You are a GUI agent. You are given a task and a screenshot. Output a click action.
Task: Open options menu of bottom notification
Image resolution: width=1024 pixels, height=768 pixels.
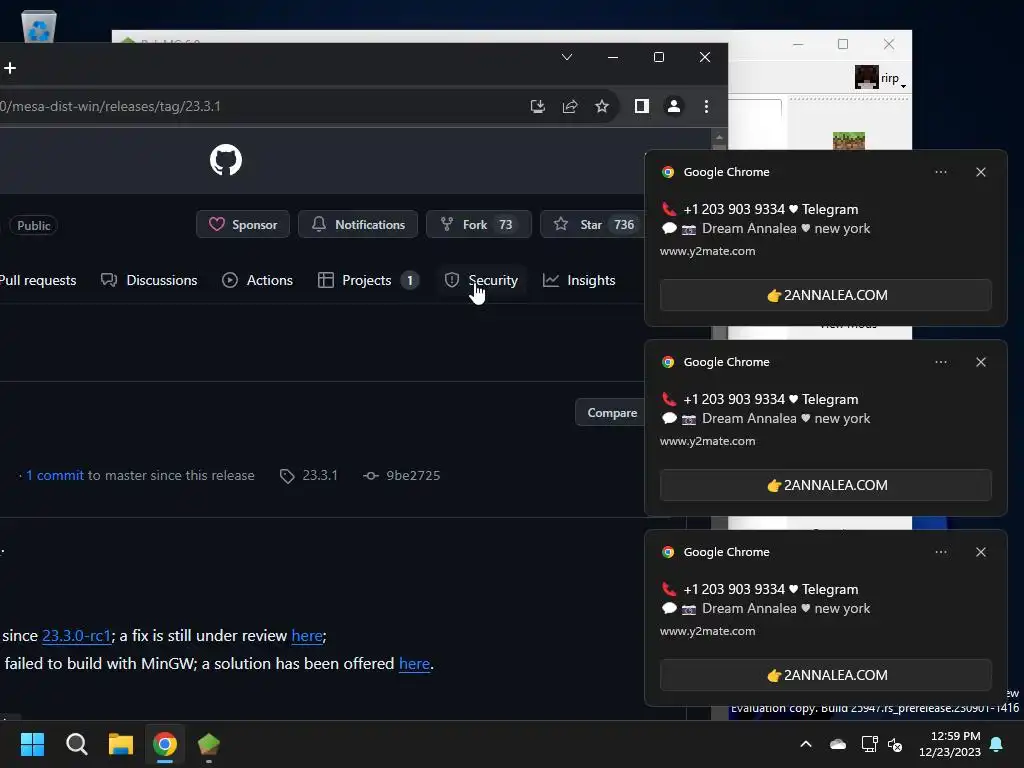point(941,552)
